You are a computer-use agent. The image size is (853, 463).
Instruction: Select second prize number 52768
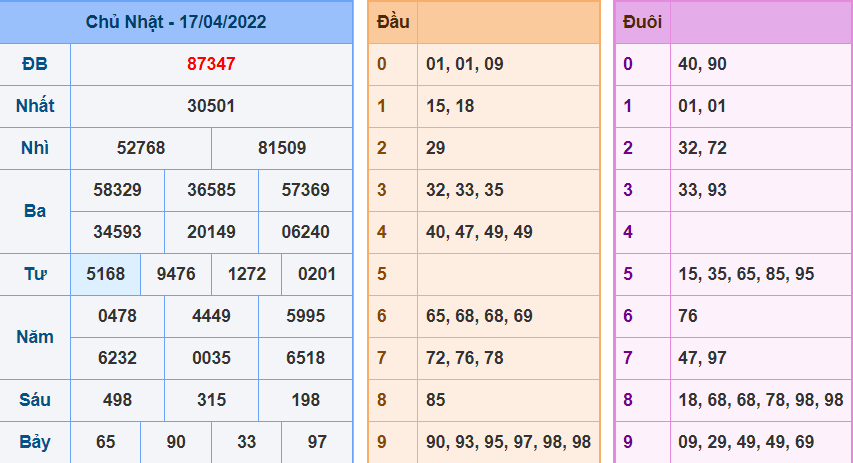coord(141,148)
